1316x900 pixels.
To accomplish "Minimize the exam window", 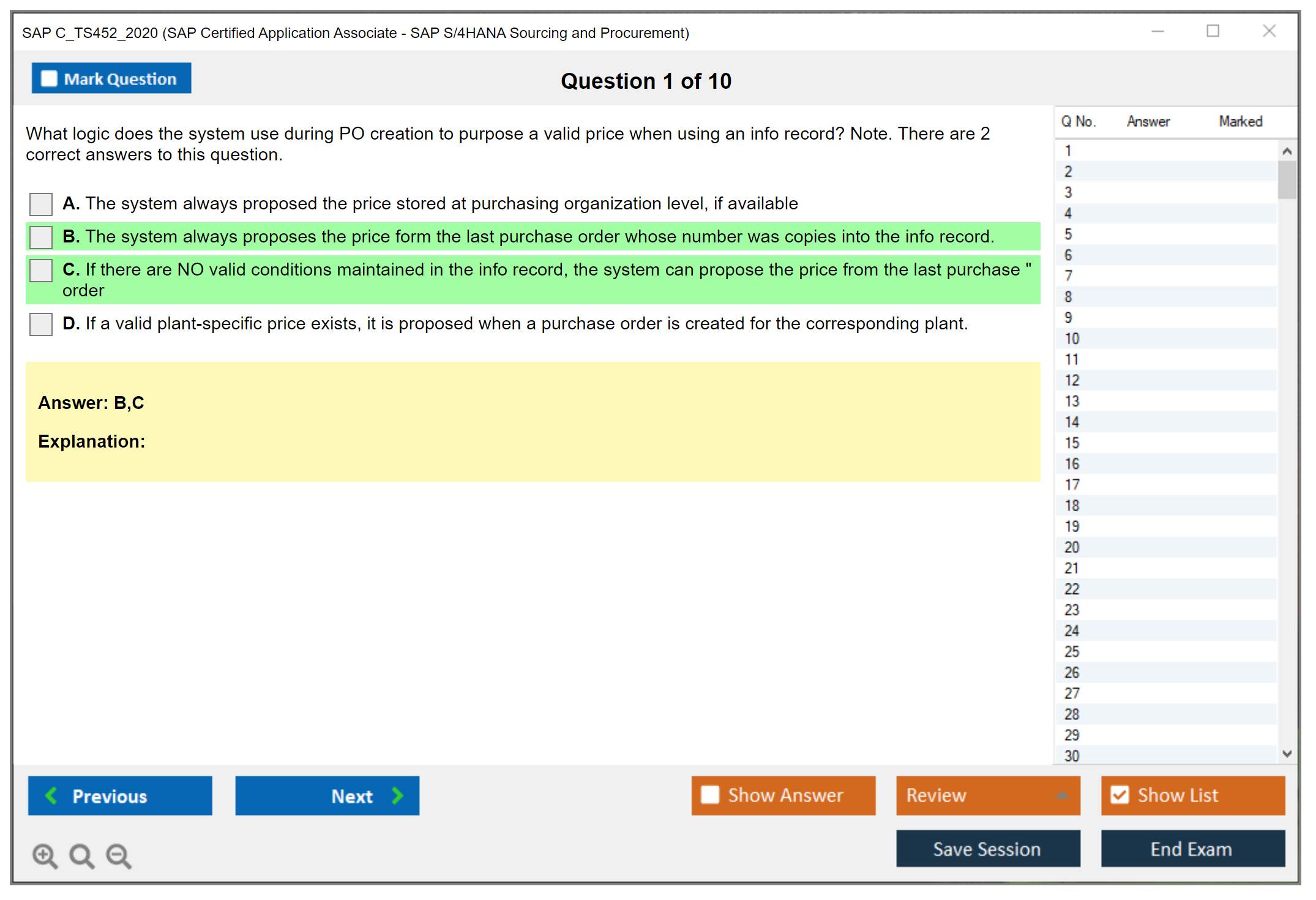I will (1157, 31).
